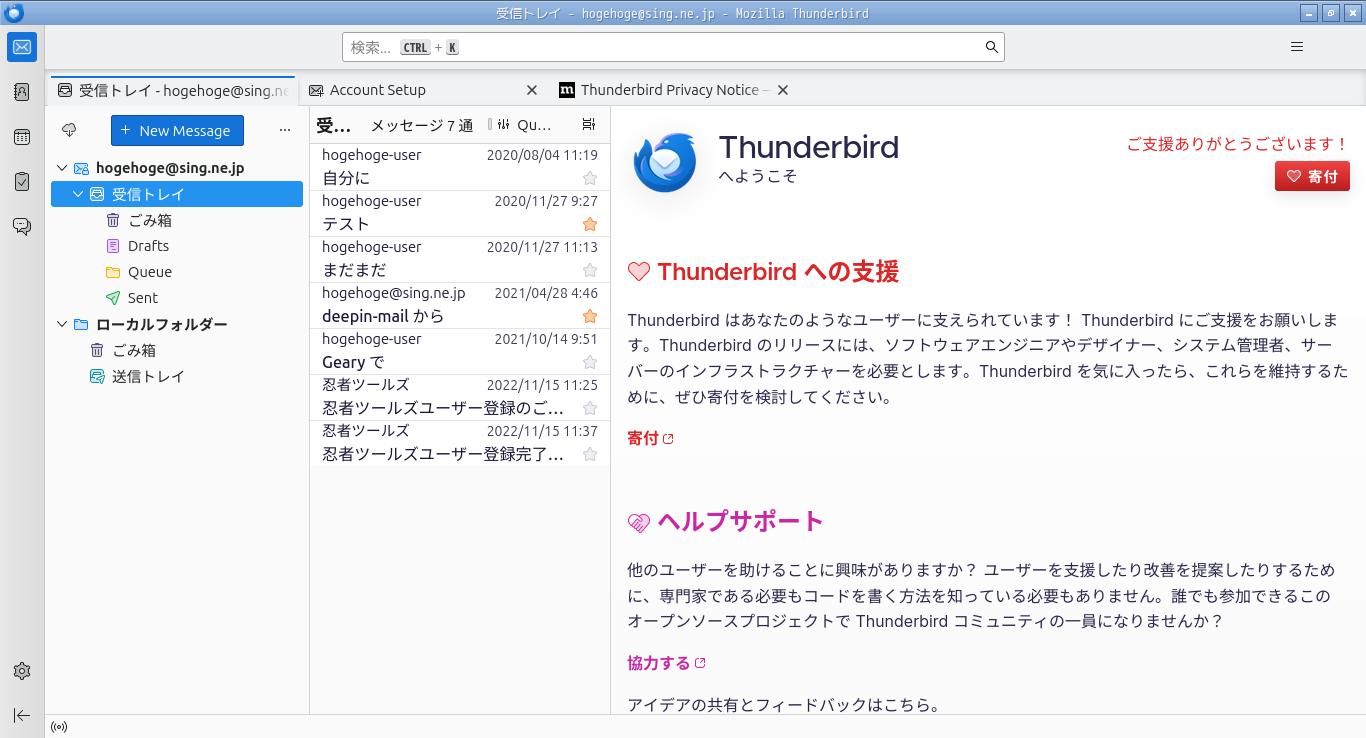The height and width of the screenshot is (738, 1366).
Task: Select the Drafts folder
Action: pos(177,246)
